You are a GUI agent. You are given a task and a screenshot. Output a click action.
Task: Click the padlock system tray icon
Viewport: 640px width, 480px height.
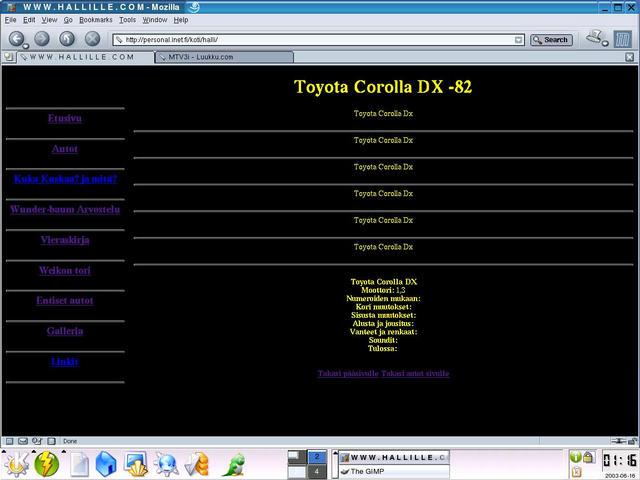(588, 457)
